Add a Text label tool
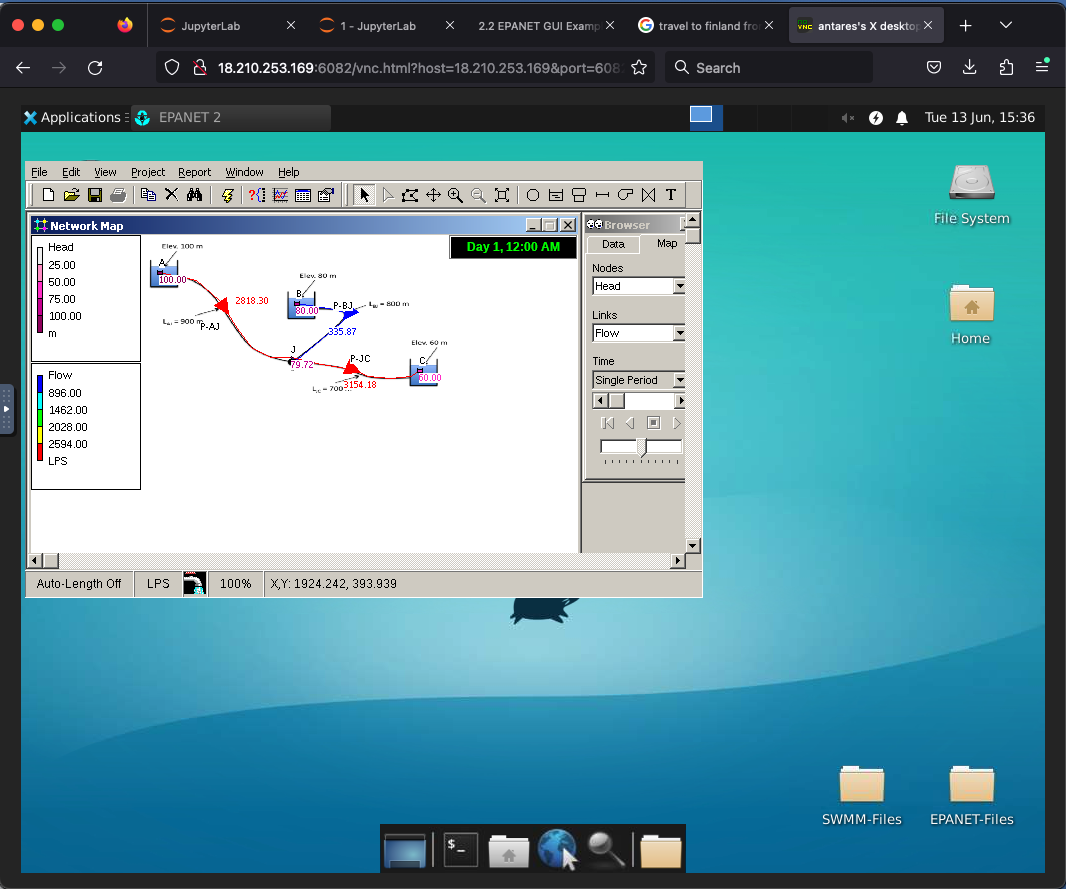 pos(671,195)
